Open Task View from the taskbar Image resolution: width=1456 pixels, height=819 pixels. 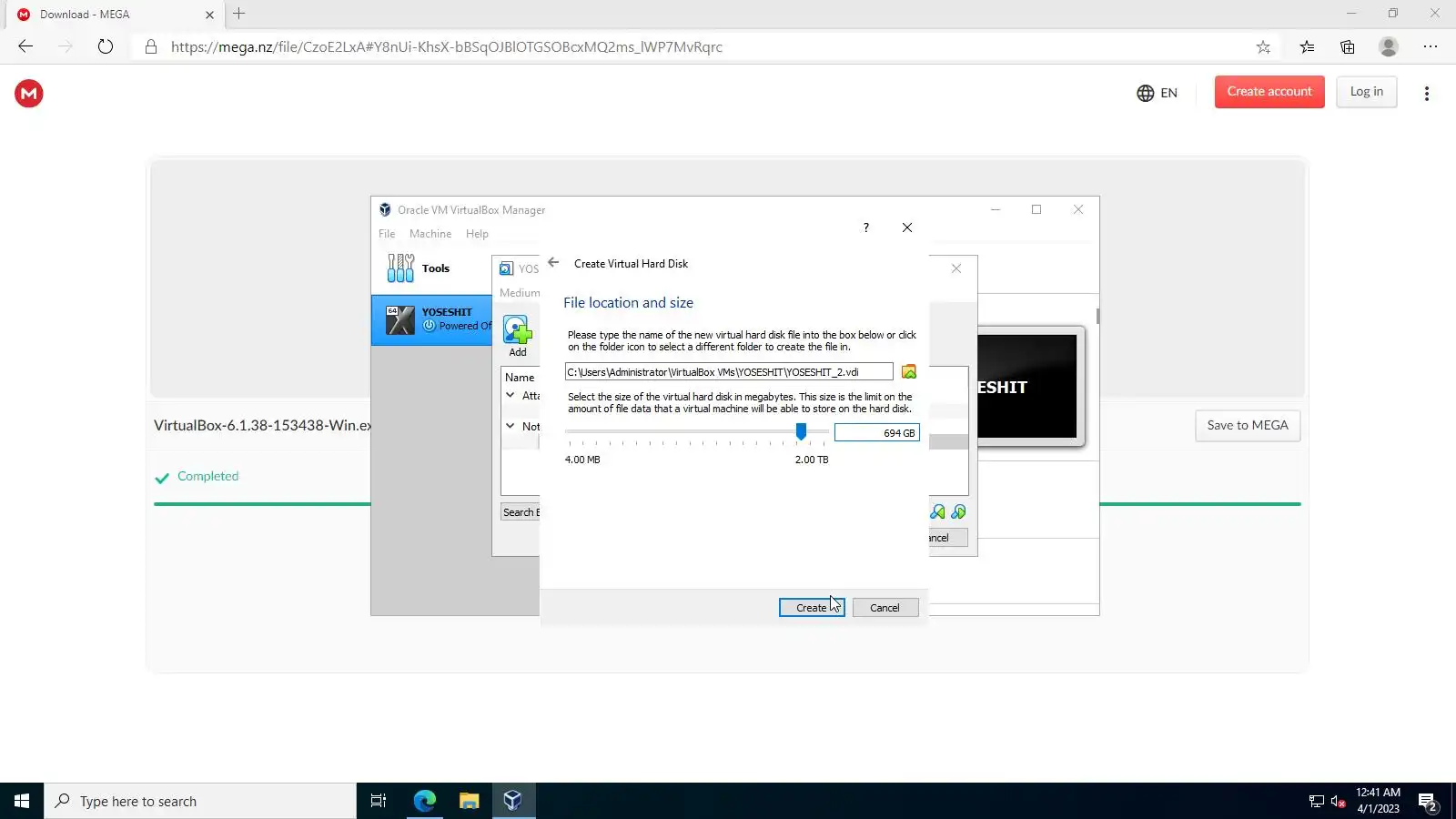[379, 801]
